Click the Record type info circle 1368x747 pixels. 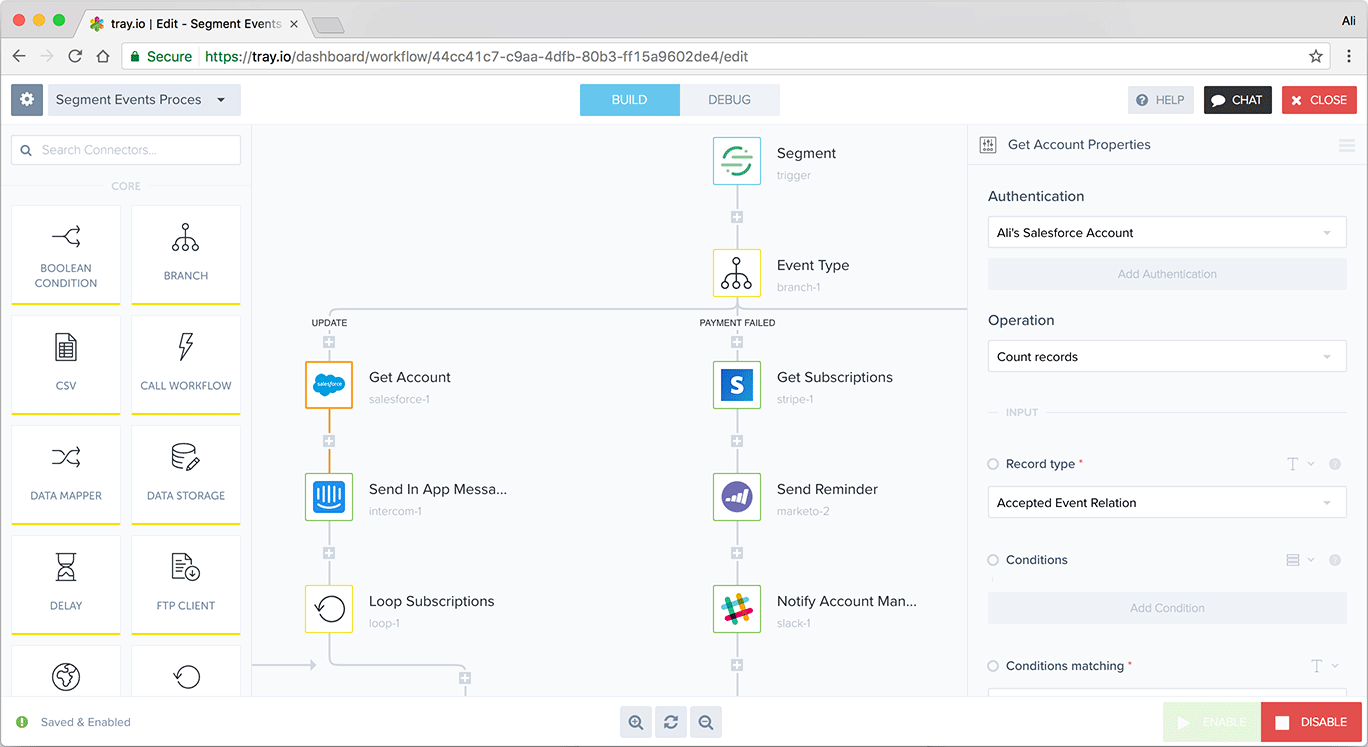(1335, 464)
